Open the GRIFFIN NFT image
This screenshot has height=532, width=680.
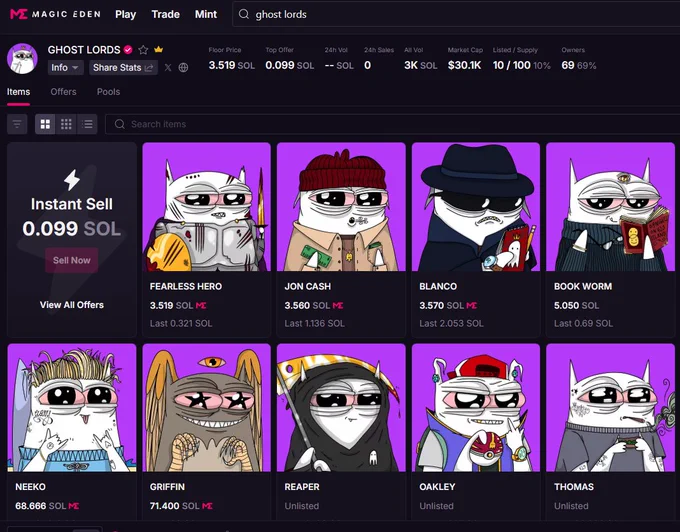click(206, 408)
